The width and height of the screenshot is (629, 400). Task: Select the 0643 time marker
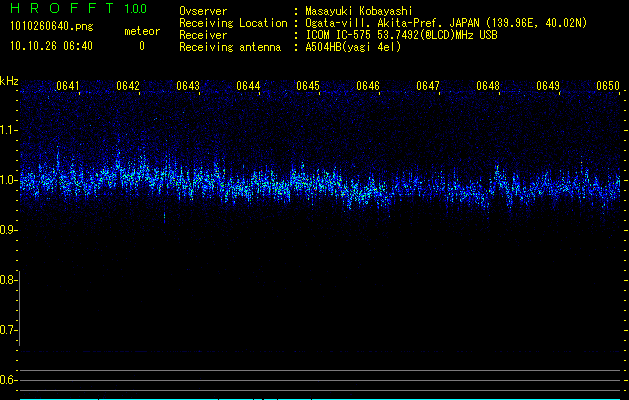[188, 86]
